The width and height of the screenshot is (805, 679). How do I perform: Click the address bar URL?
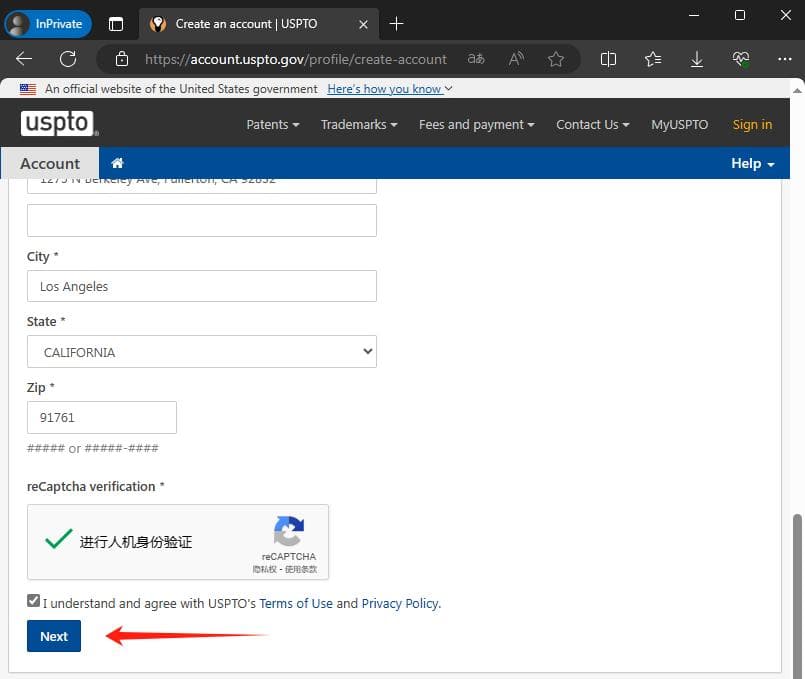coord(296,59)
